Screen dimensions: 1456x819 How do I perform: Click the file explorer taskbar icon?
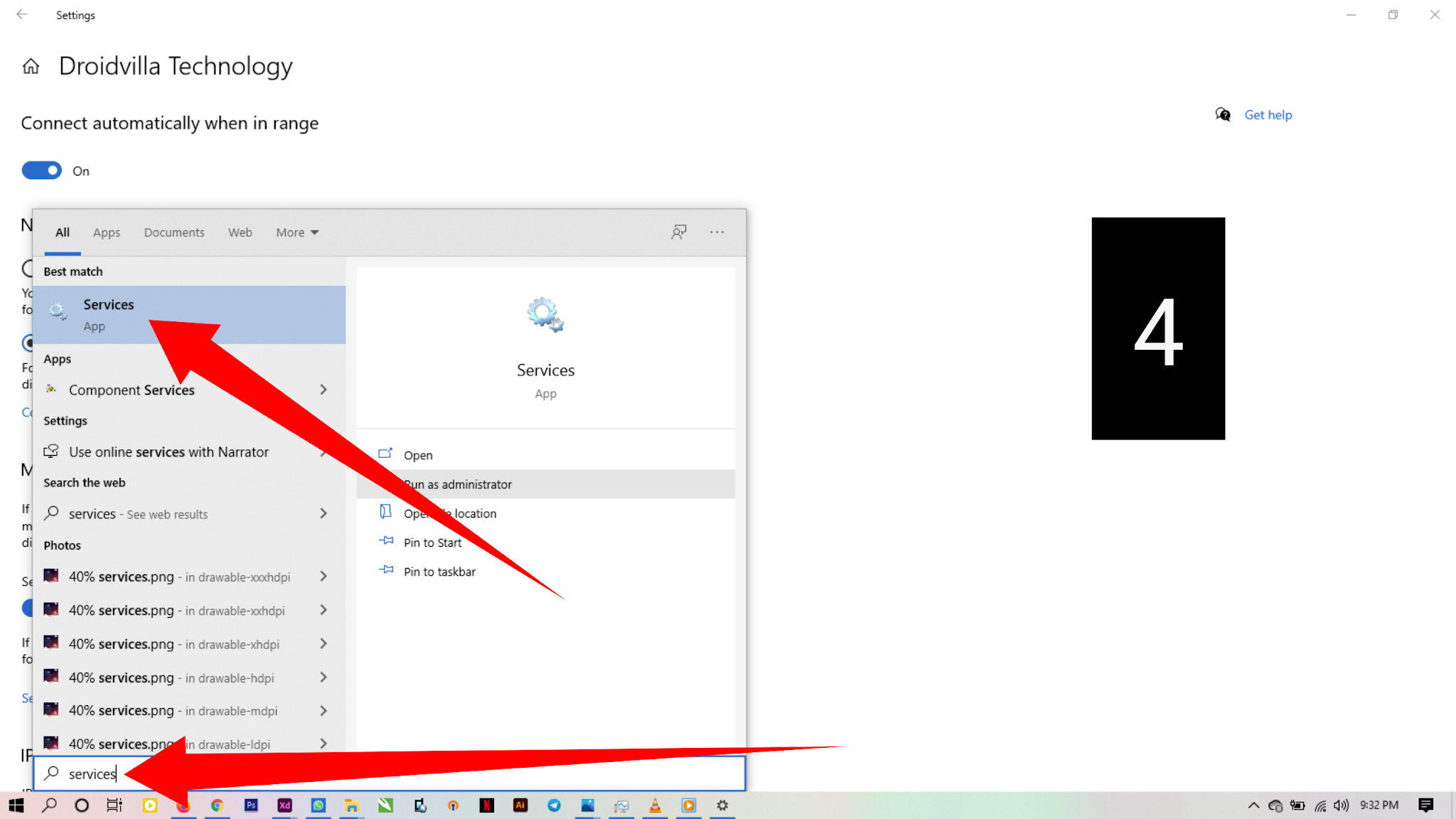pos(351,805)
